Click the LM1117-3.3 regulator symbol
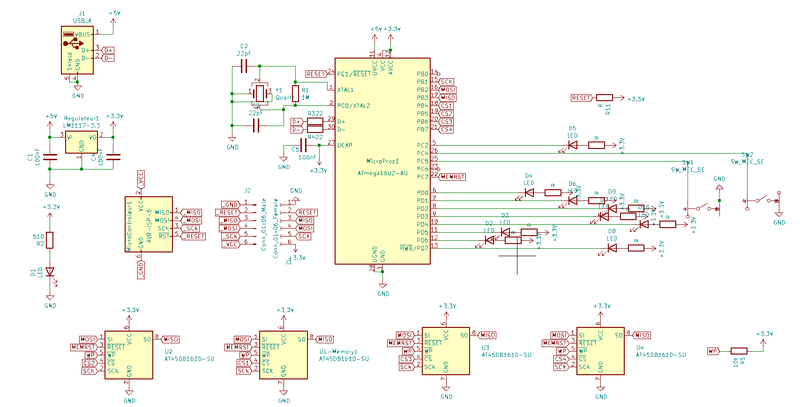This screenshot has height=407, width=800. coord(79,142)
